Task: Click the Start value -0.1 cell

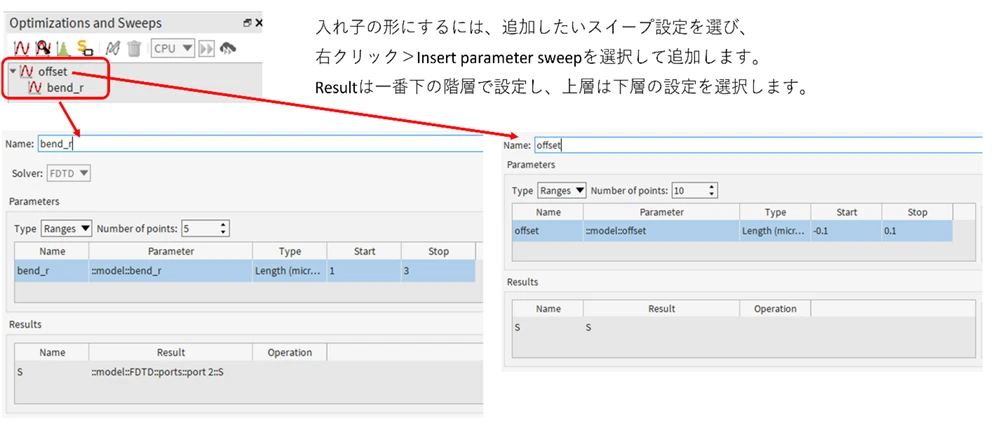Action: pyautogui.click(x=846, y=230)
